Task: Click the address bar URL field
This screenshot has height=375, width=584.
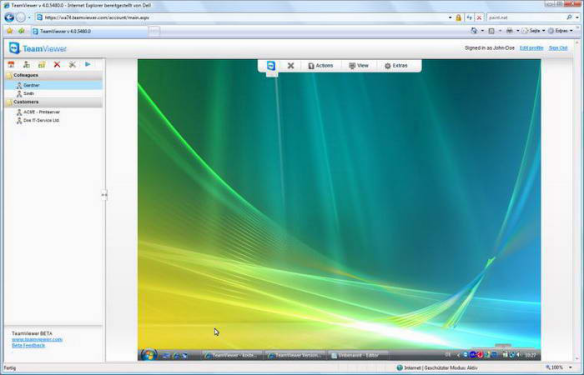Action: point(242,18)
